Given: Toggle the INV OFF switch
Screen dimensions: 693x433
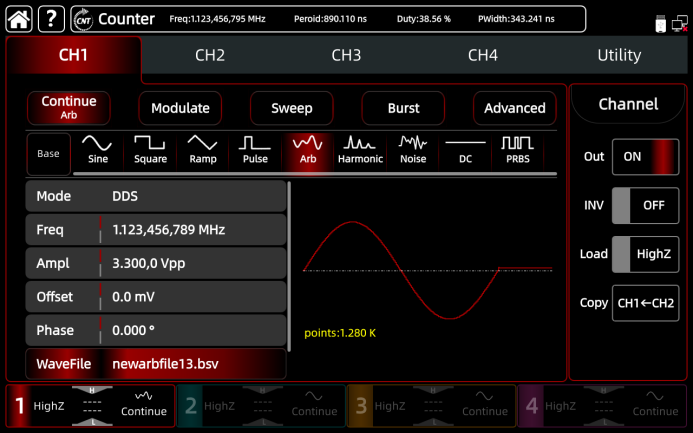Looking at the screenshot, I should 645,205.
